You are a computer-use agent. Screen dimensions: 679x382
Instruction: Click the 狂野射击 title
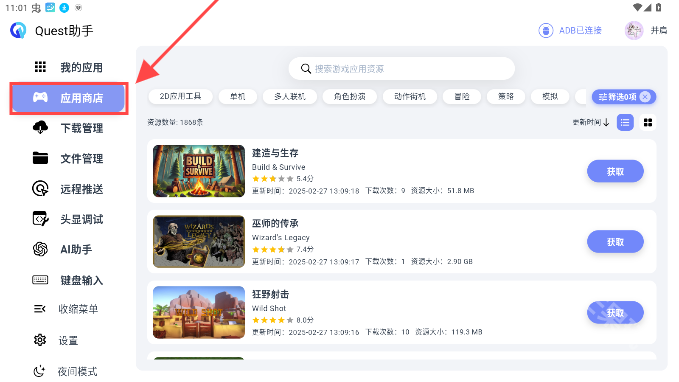tap(270, 294)
